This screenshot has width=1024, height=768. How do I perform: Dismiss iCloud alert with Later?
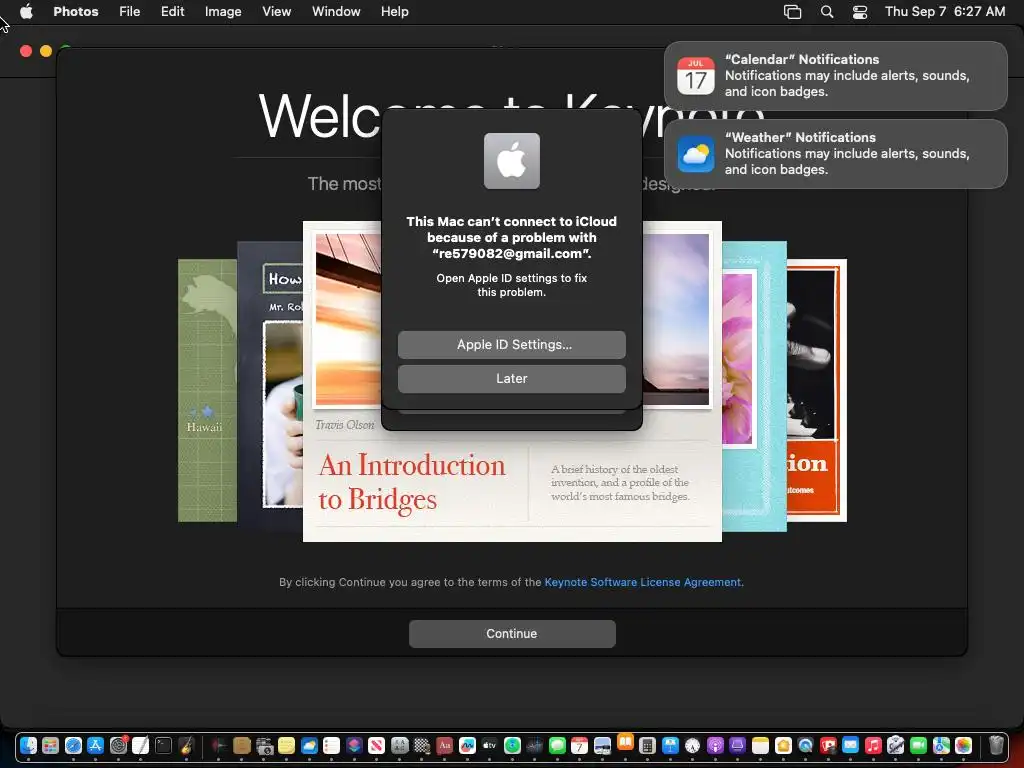click(x=511, y=379)
